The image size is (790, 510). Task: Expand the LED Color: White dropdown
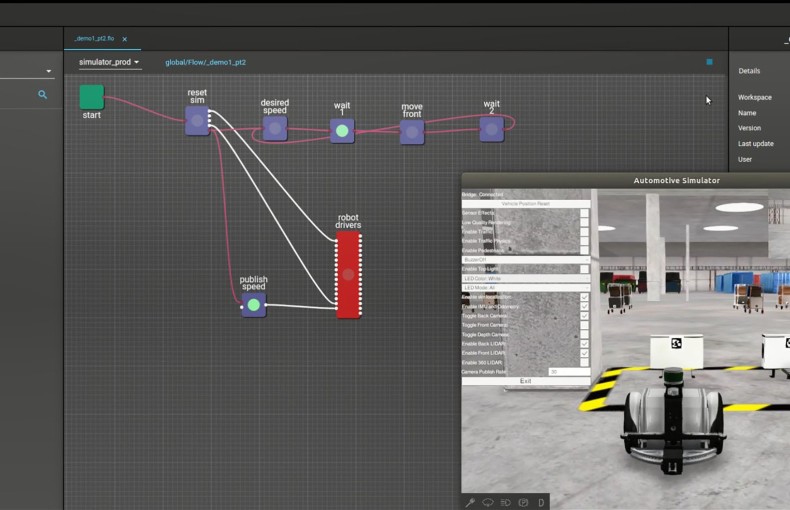pos(525,278)
